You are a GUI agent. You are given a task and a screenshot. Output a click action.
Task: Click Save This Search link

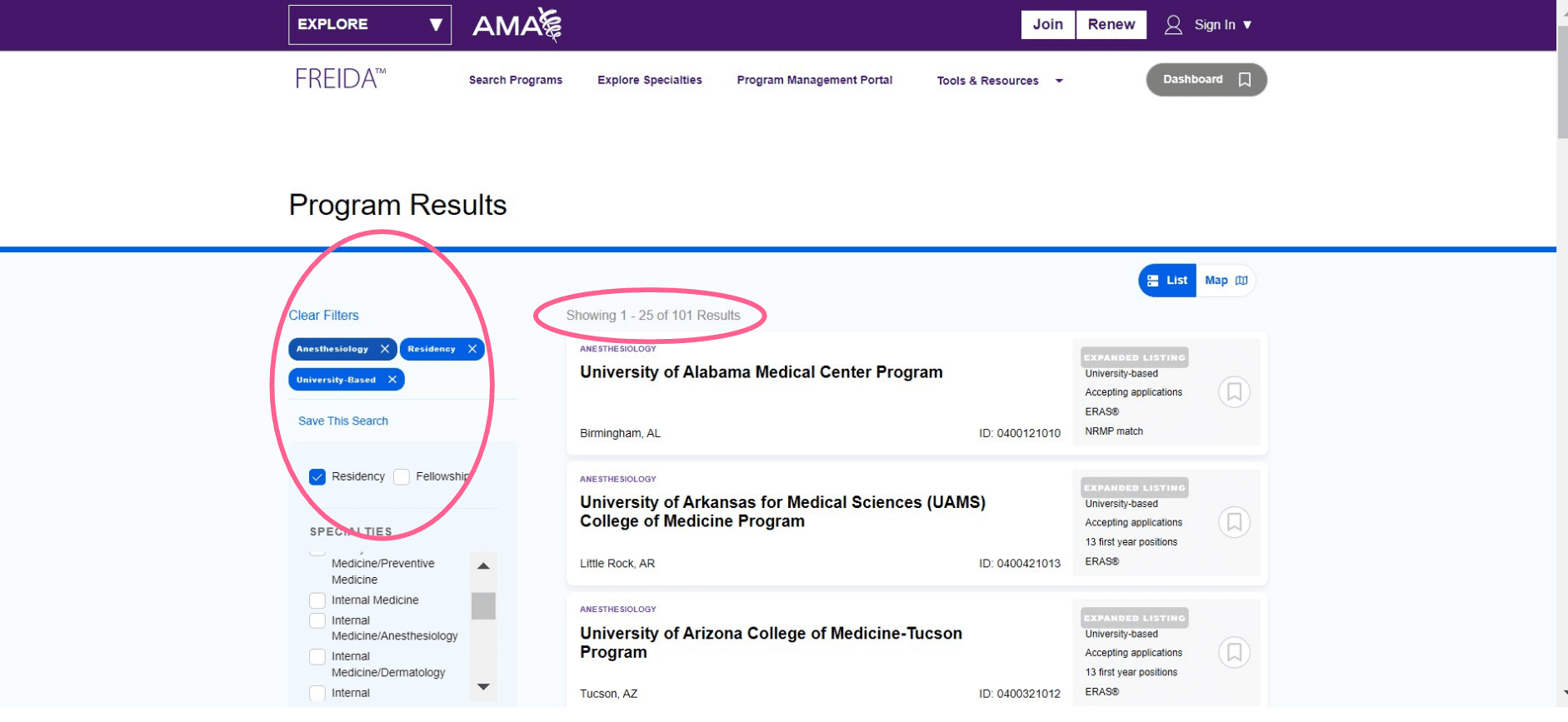343,421
